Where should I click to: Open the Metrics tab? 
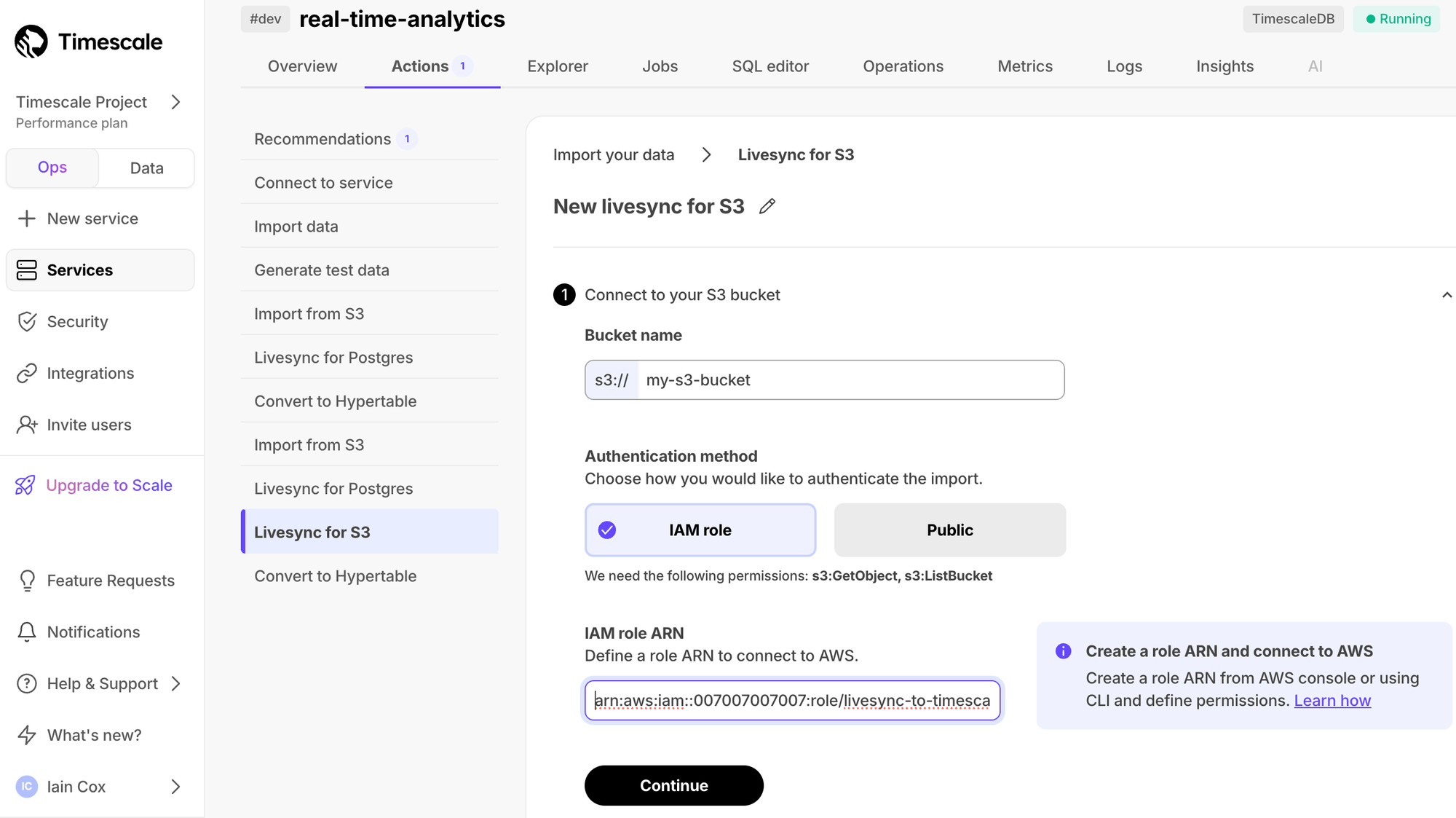(1025, 66)
